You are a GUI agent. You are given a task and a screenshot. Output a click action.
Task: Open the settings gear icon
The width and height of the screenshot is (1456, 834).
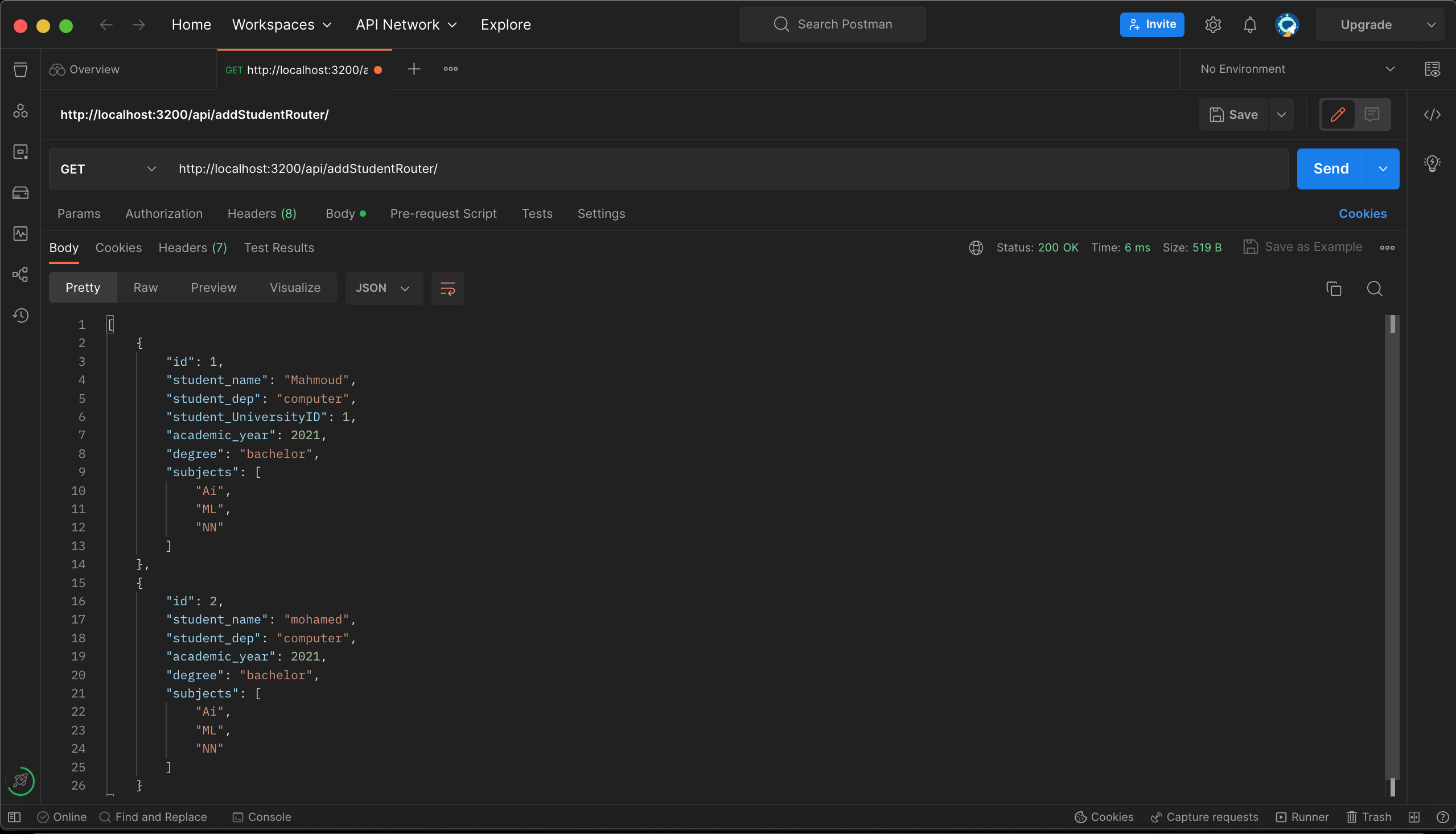1213,24
